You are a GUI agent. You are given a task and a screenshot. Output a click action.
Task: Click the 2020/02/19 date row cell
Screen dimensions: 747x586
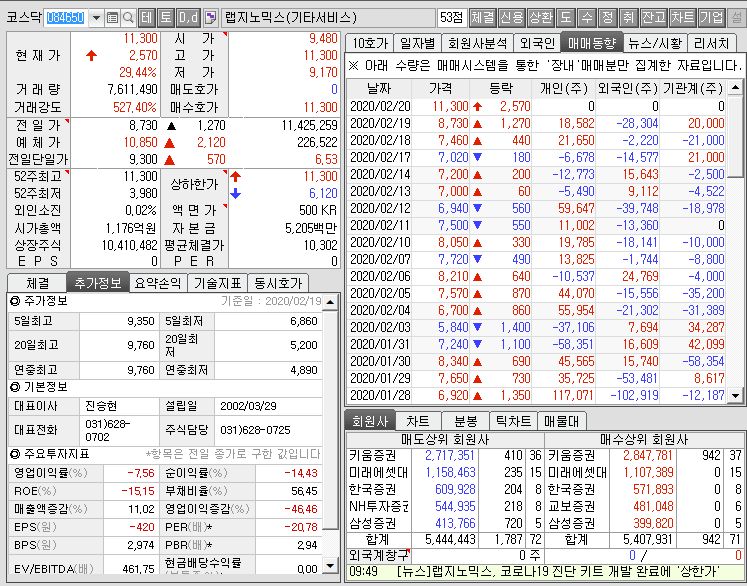coord(380,123)
